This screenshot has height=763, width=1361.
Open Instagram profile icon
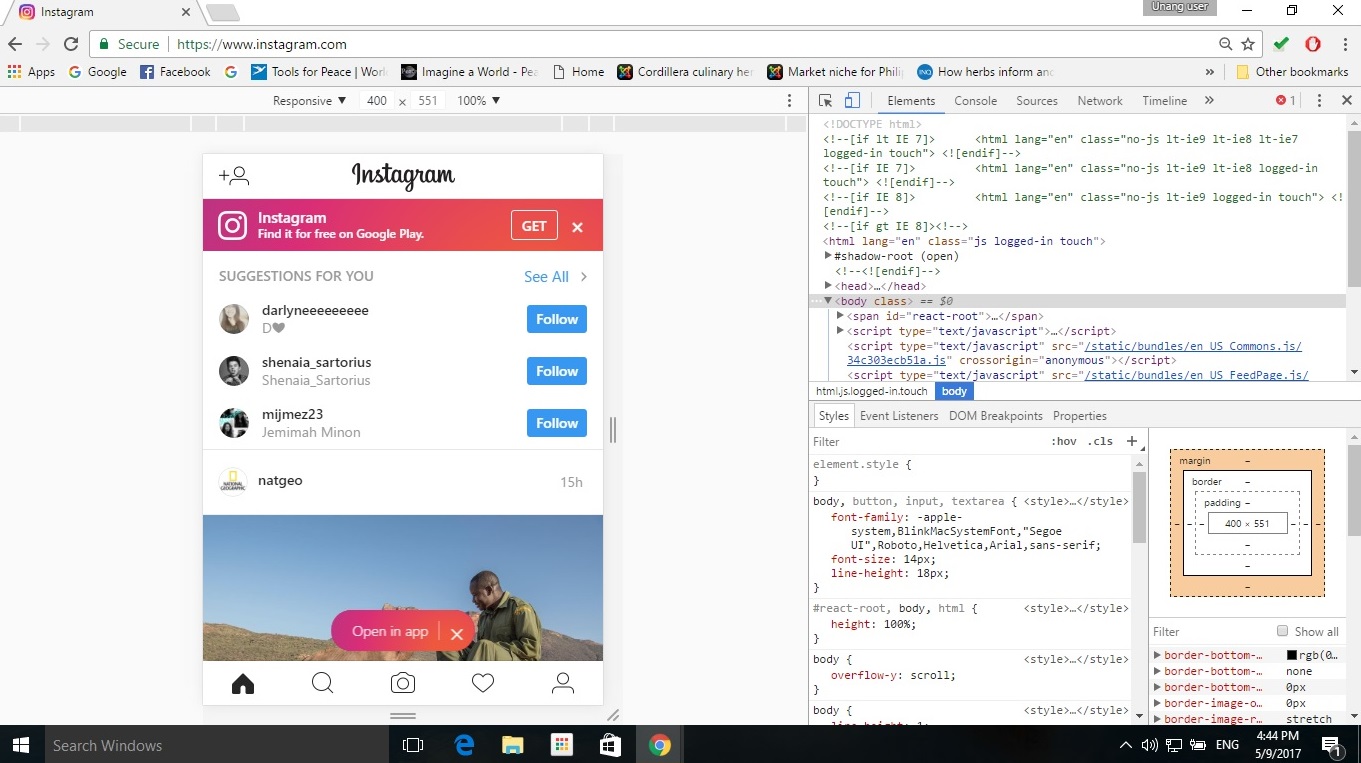point(563,683)
